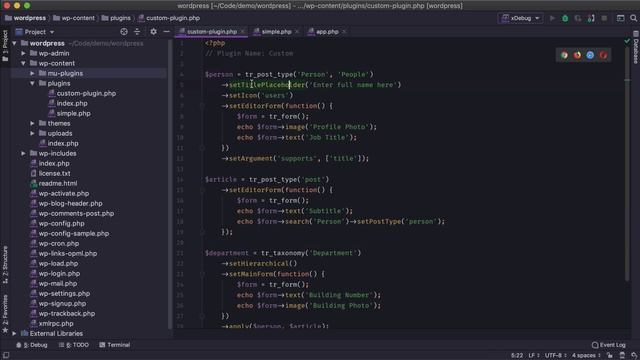Close the custom-plugin.php tab
The image size is (640, 360).
click(x=243, y=31)
